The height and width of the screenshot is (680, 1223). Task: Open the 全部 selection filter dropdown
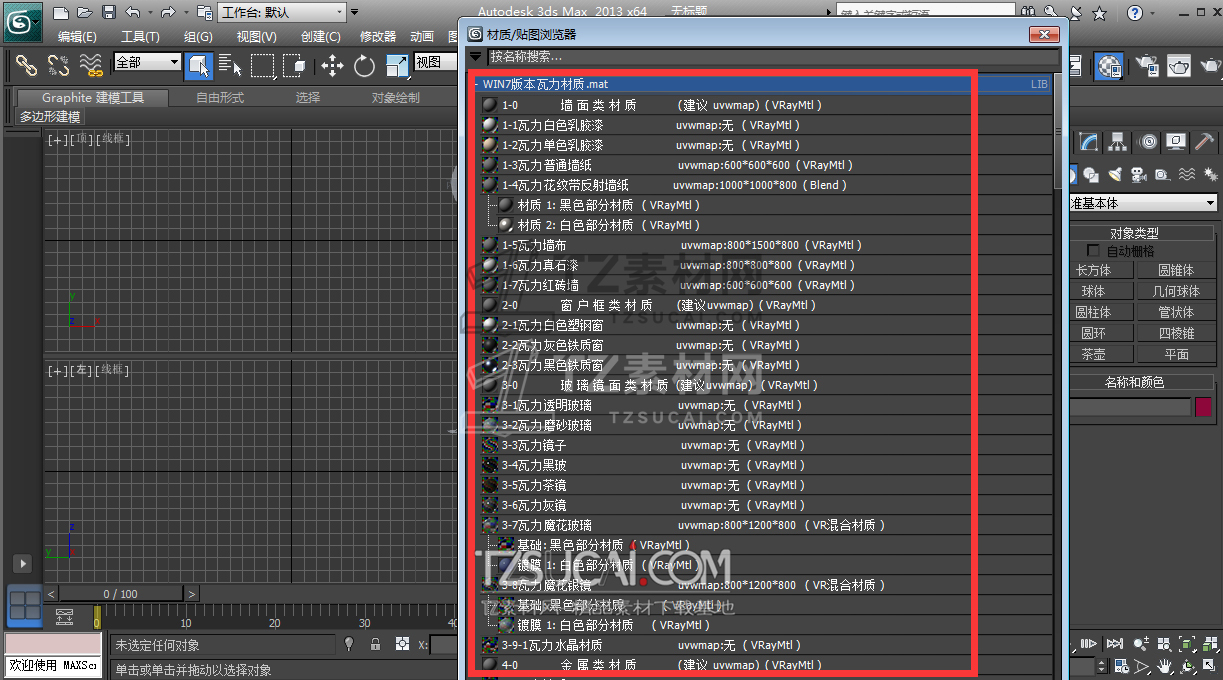(x=147, y=62)
